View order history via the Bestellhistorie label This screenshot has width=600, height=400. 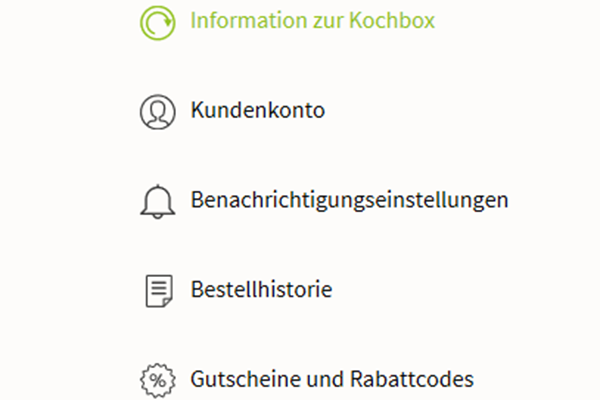pyautogui.click(x=261, y=289)
